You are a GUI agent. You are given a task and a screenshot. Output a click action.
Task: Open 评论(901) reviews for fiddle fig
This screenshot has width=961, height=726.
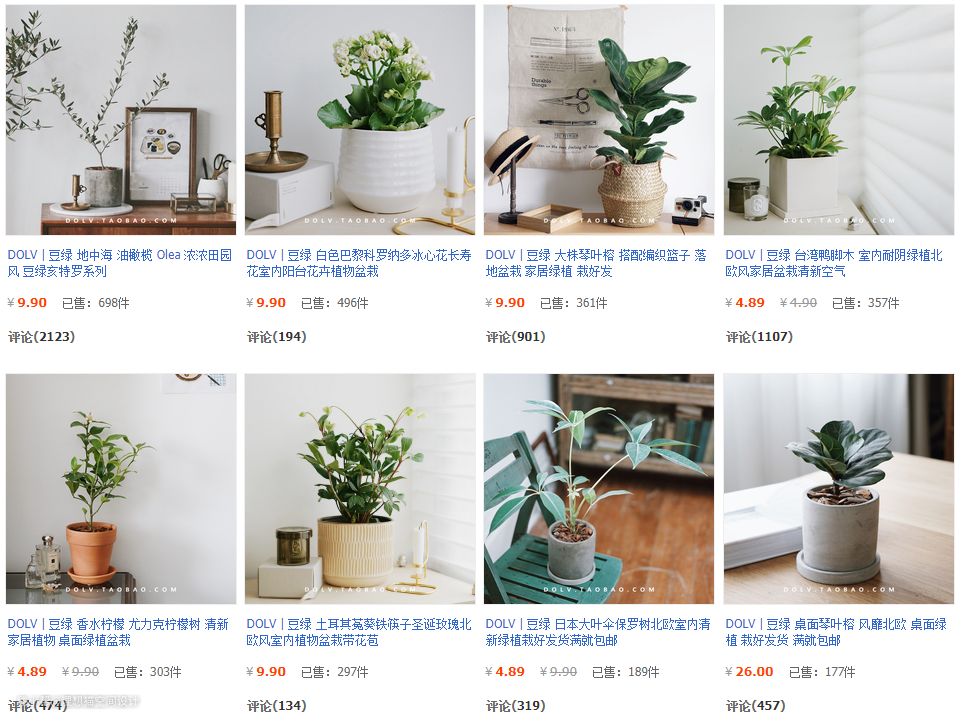click(515, 336)
